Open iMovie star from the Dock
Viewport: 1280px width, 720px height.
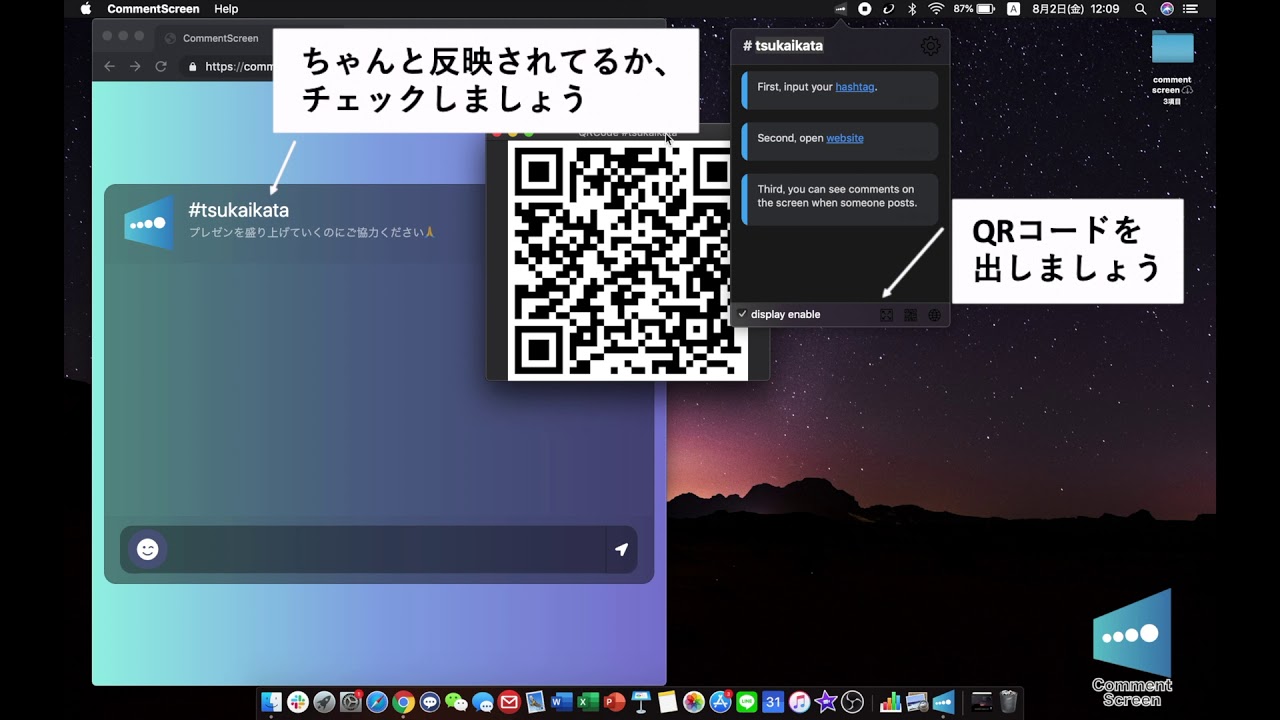[x=826, y=702]
